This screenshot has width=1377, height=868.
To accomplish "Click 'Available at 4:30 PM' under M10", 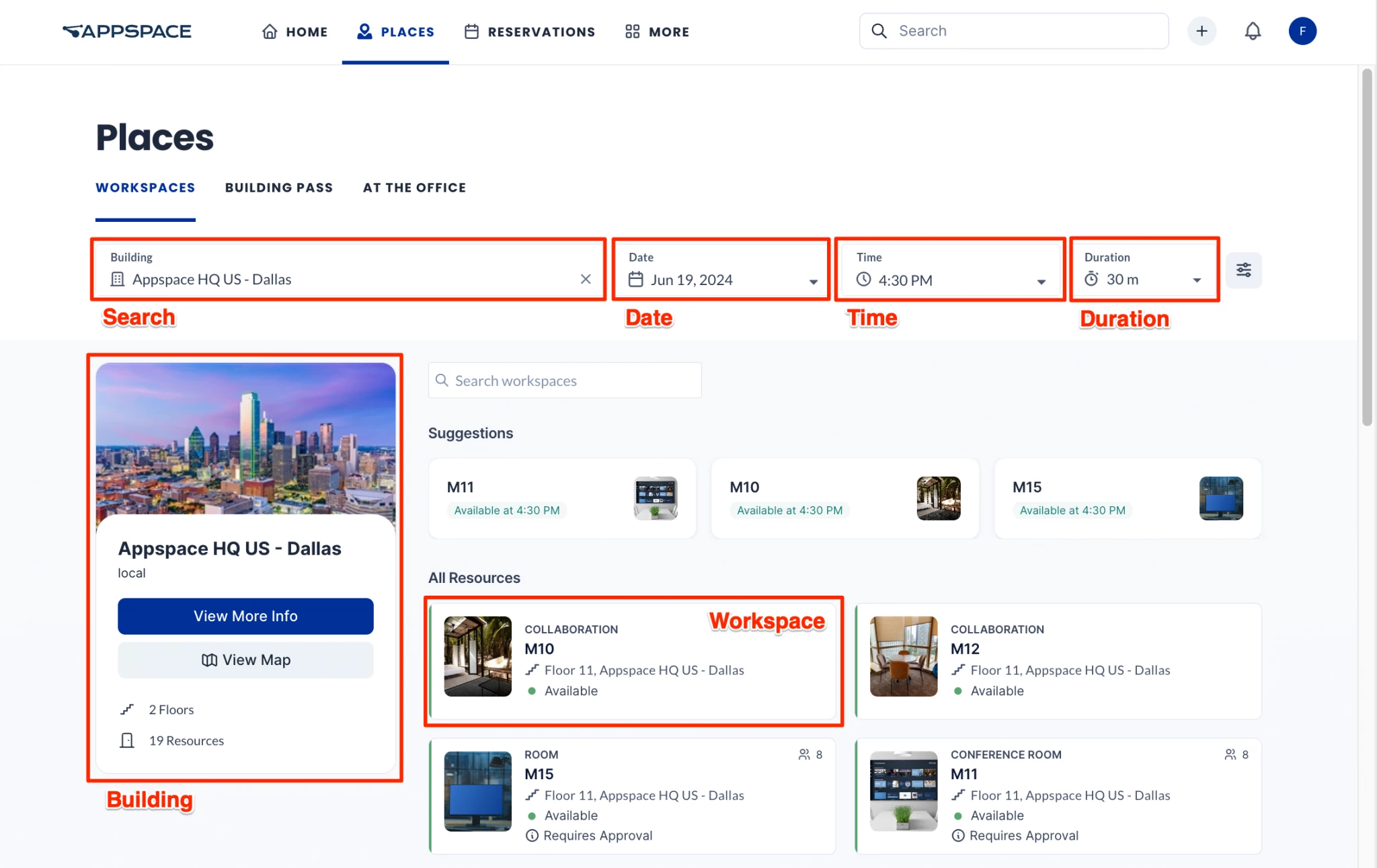I will (x=789, y=510).
